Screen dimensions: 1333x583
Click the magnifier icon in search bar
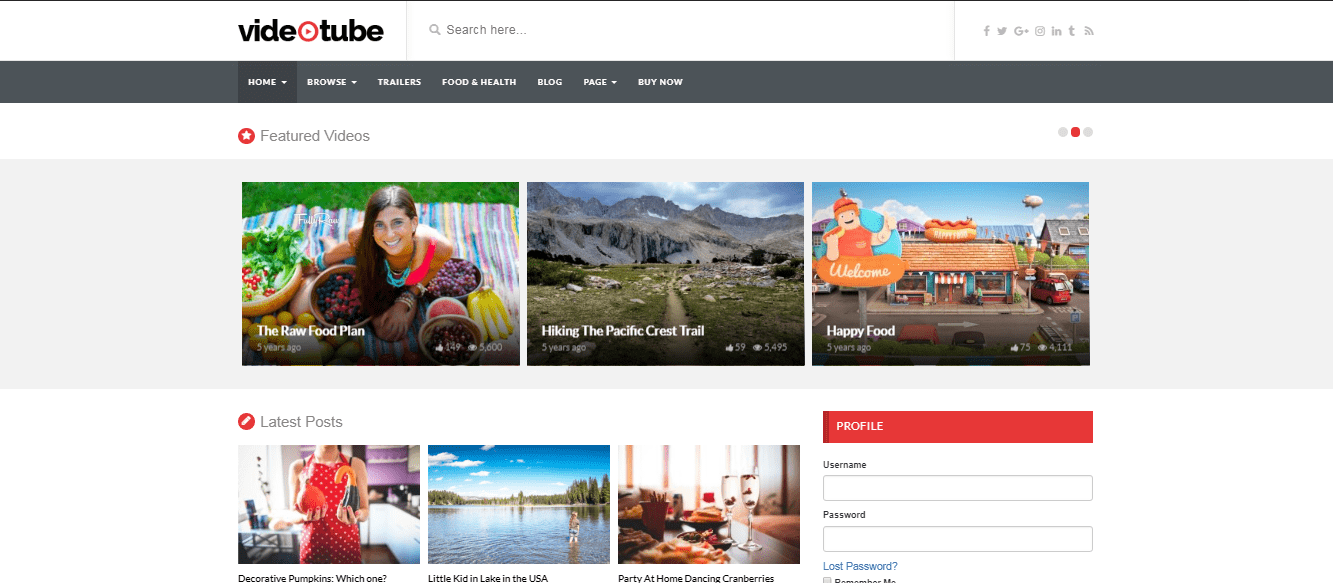tap(434, 29)
